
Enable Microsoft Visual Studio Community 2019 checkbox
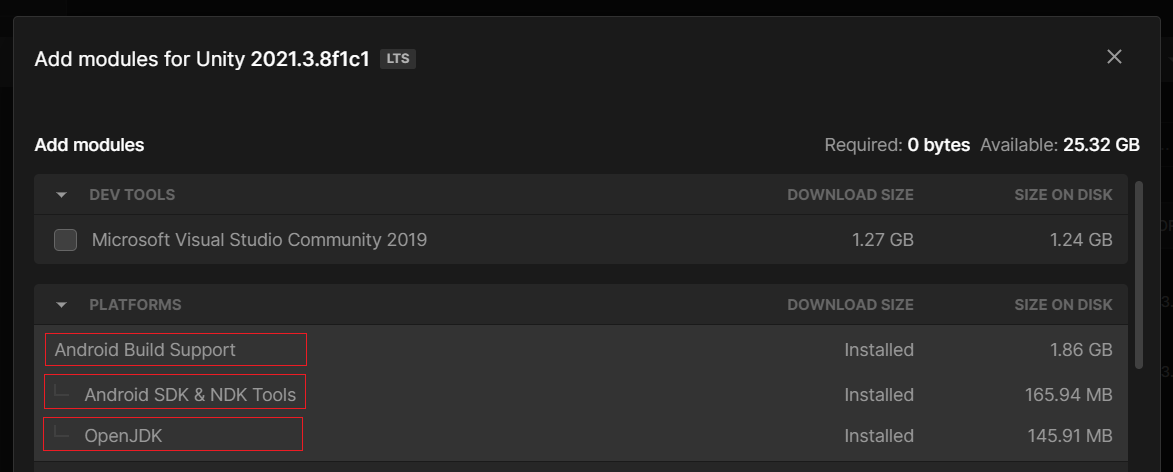[66, 240]
